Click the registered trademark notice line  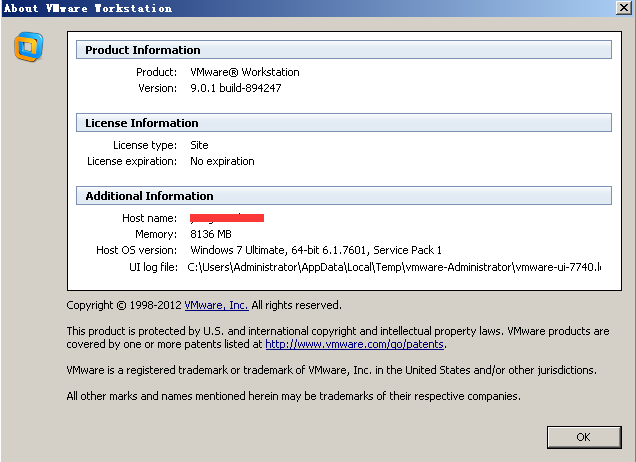coord(331,370)
